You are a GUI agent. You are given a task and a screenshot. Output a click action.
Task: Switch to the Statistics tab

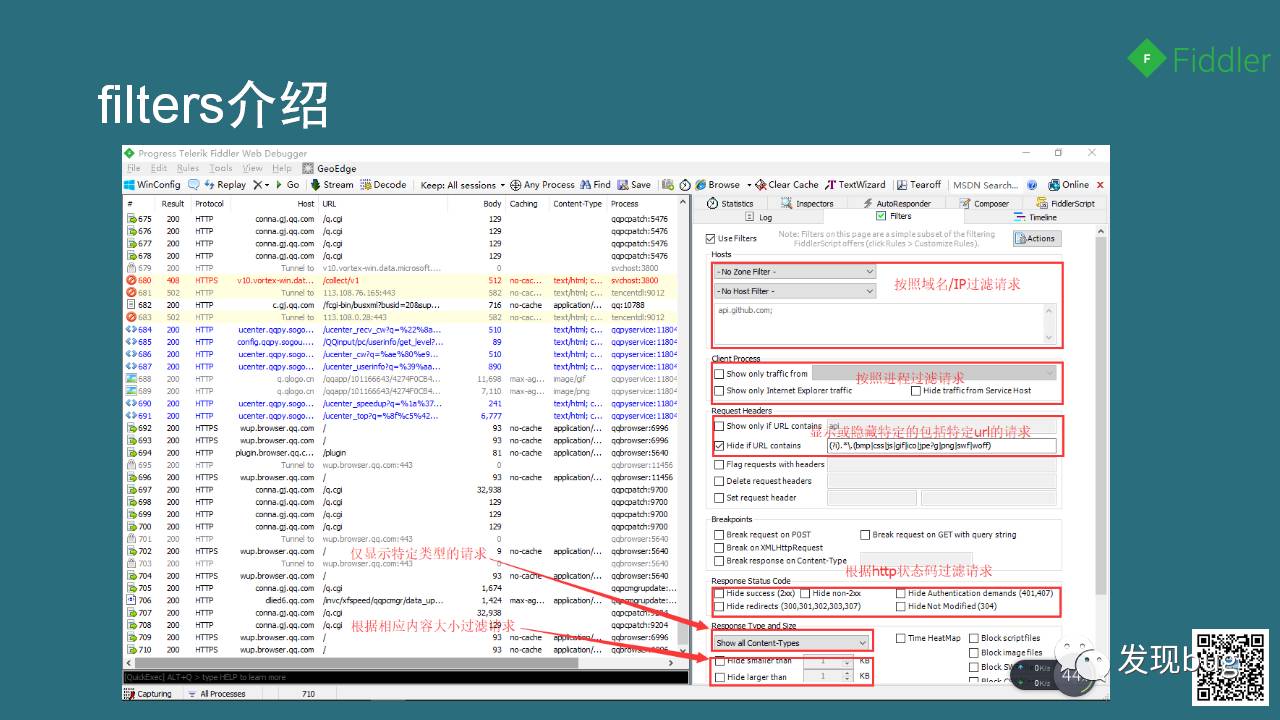[731, 203]
